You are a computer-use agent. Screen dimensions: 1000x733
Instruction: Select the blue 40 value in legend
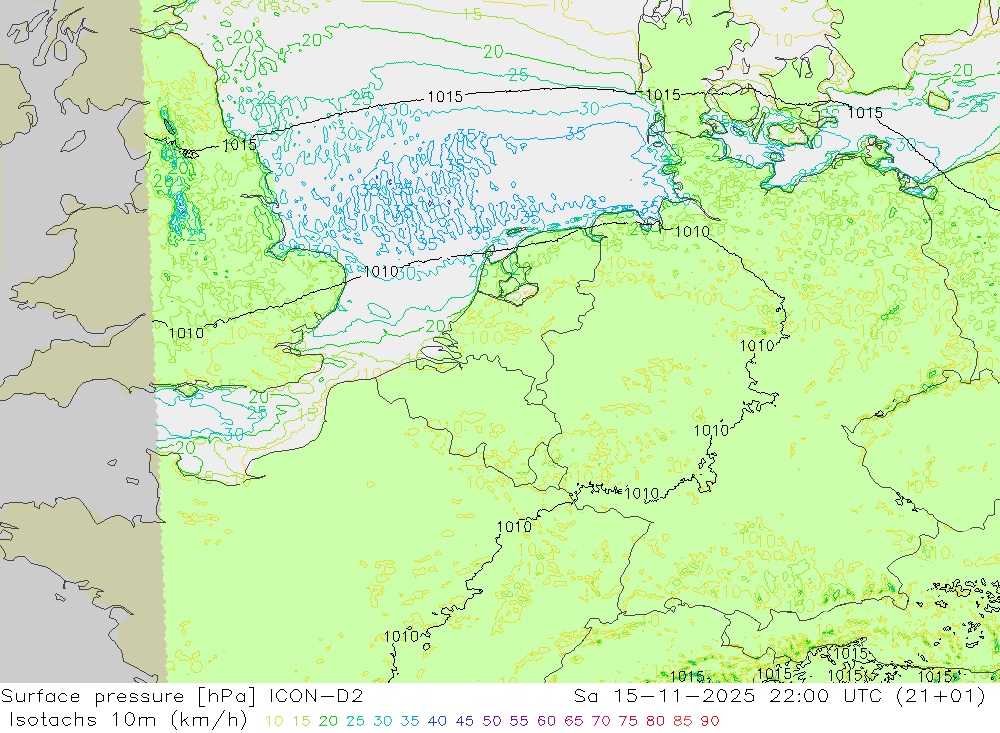click(x=437, y=721)
